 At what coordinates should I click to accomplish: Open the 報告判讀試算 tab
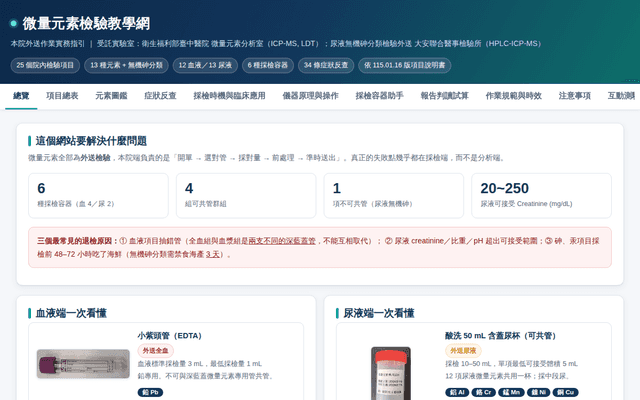(444, 96)
